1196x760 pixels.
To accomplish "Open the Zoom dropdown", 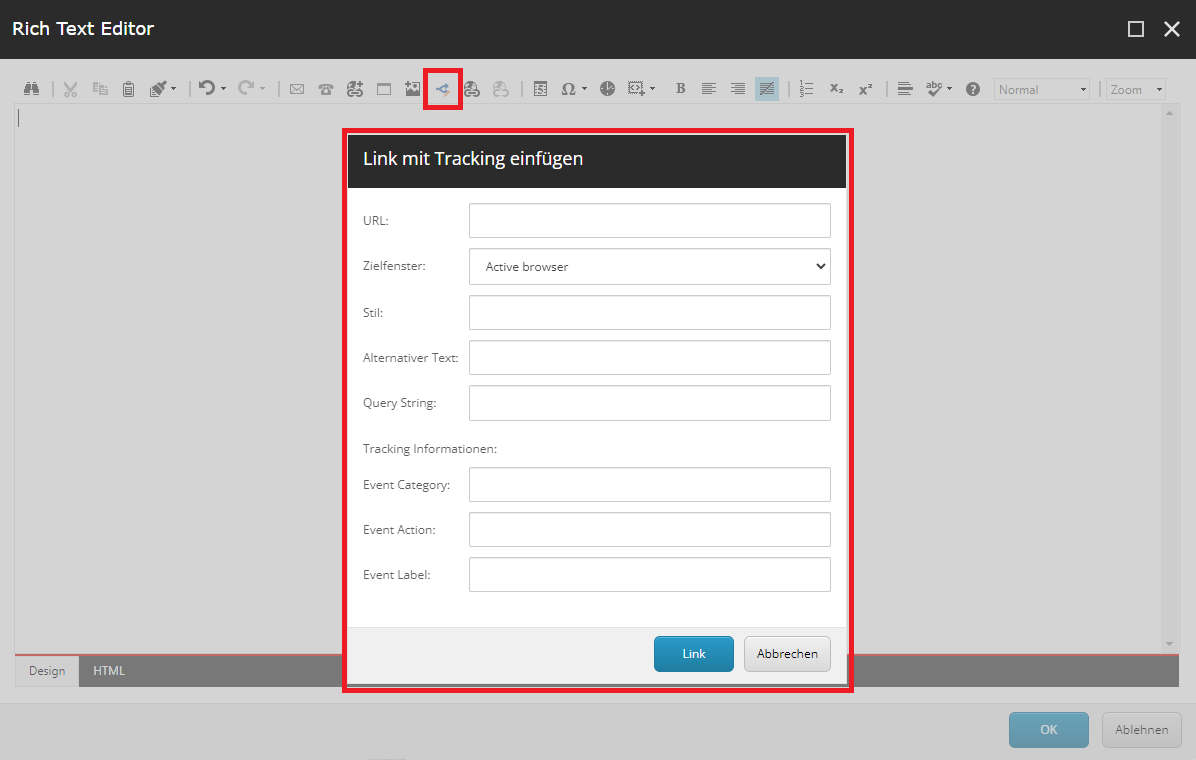I will tap(1135, 90).
